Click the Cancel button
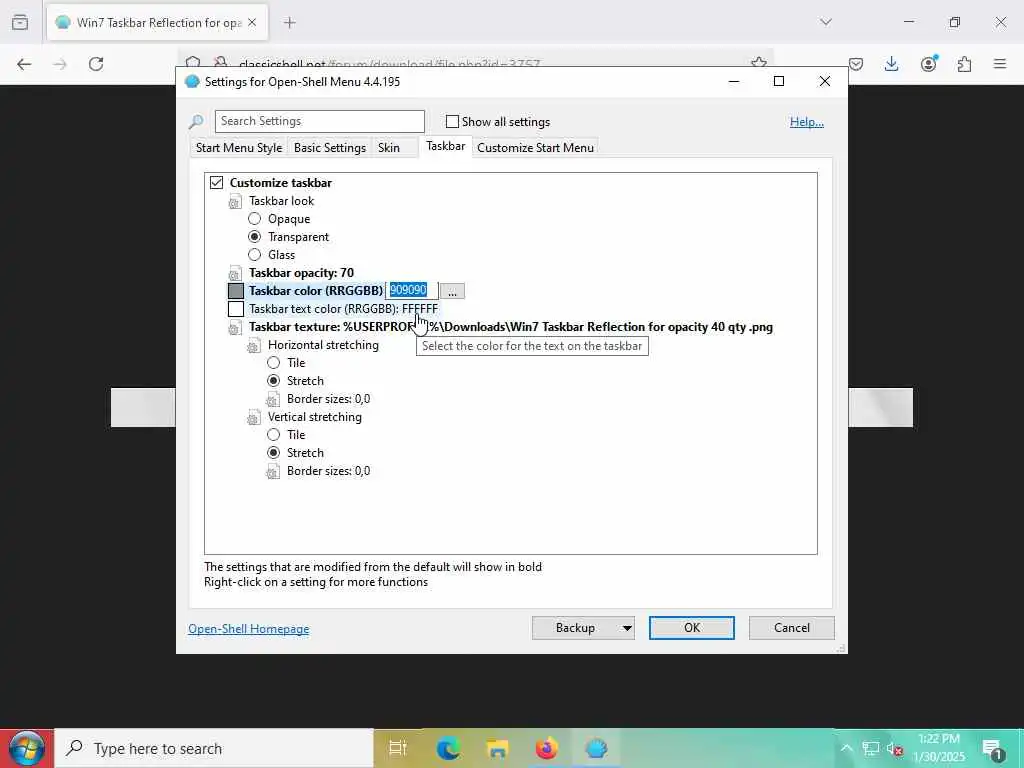This screenshot has height=768, width=1024. point(792,628)
